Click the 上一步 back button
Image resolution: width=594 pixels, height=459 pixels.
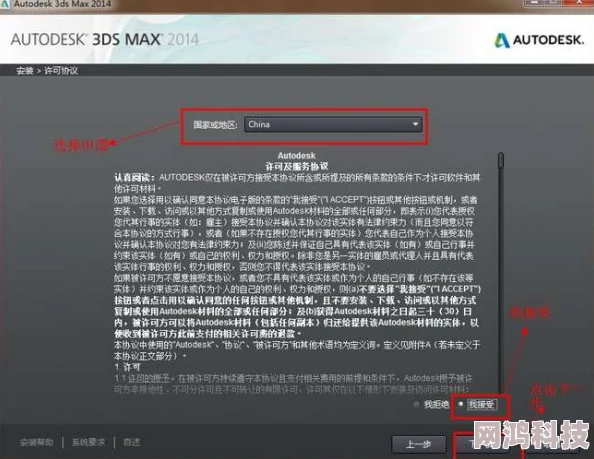click(418, 444)
